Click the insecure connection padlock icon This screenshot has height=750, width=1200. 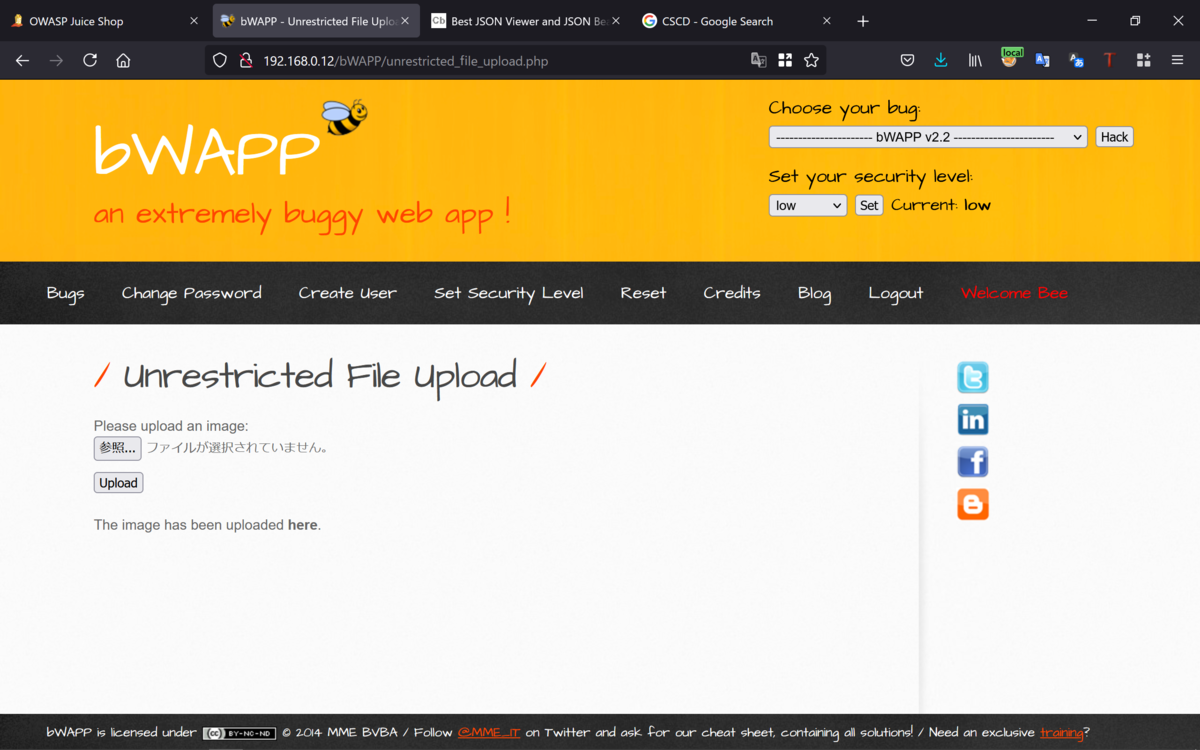coord(245,61)
